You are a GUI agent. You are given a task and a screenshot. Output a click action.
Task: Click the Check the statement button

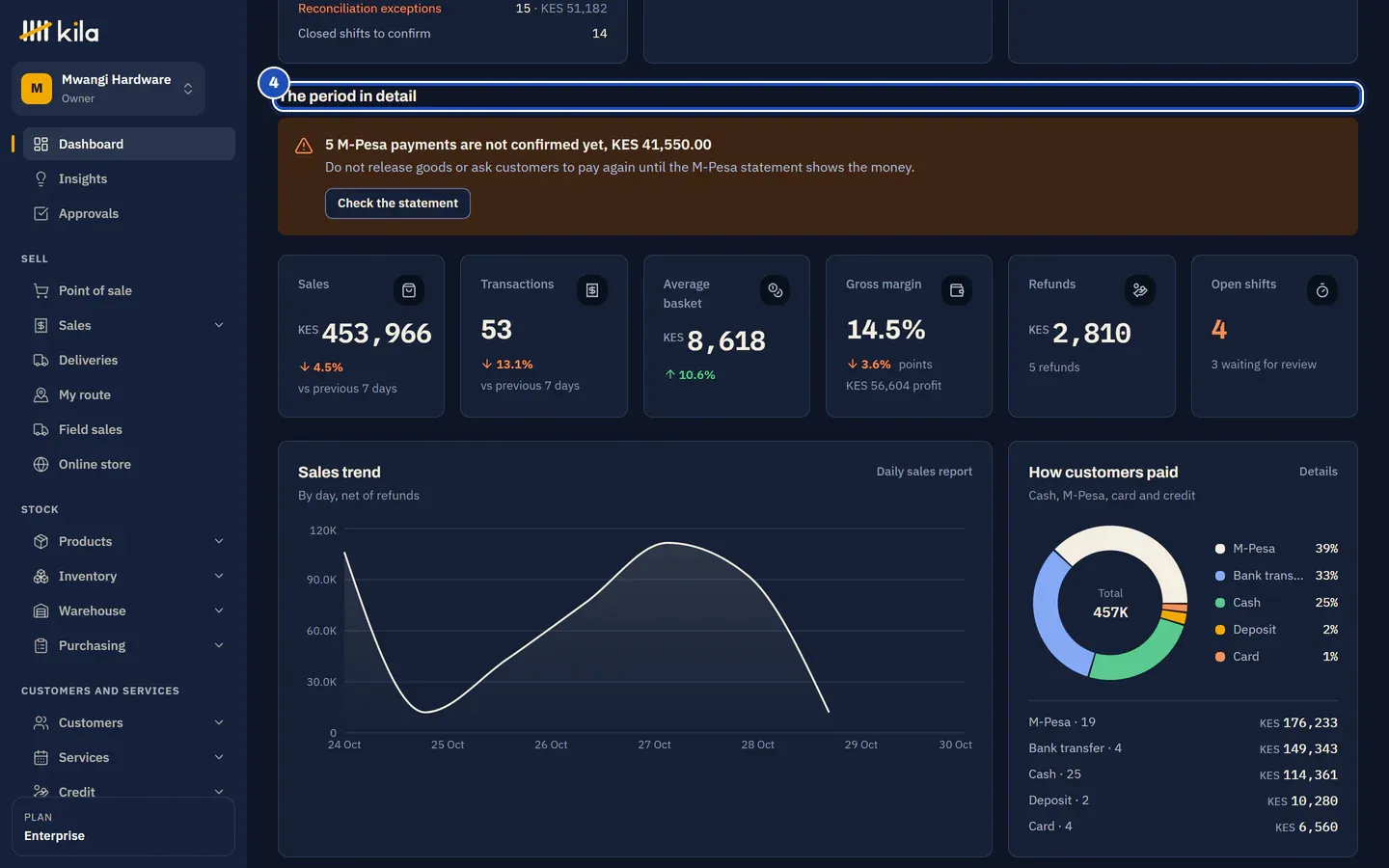(x=397, y=203)
